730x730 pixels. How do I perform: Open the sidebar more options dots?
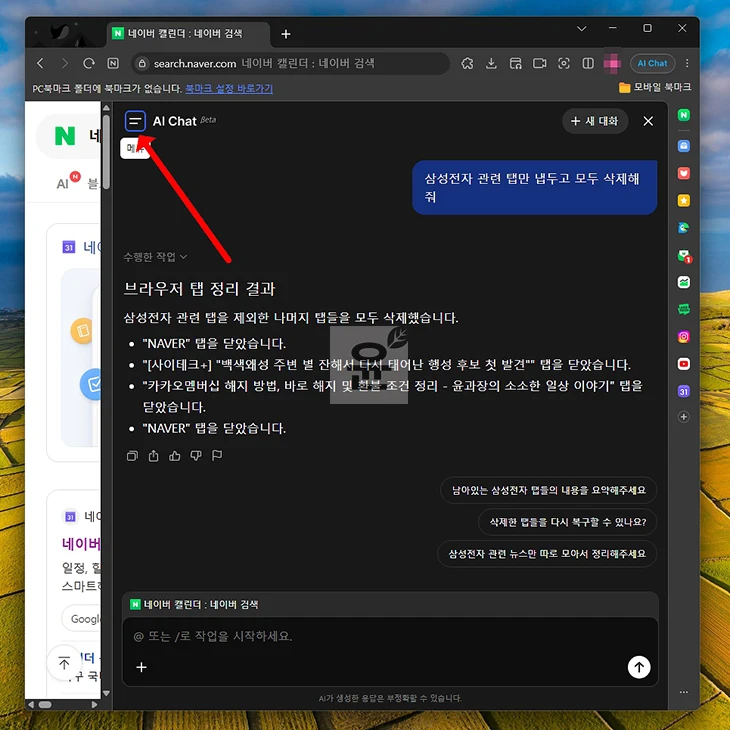tap(683, 692)
